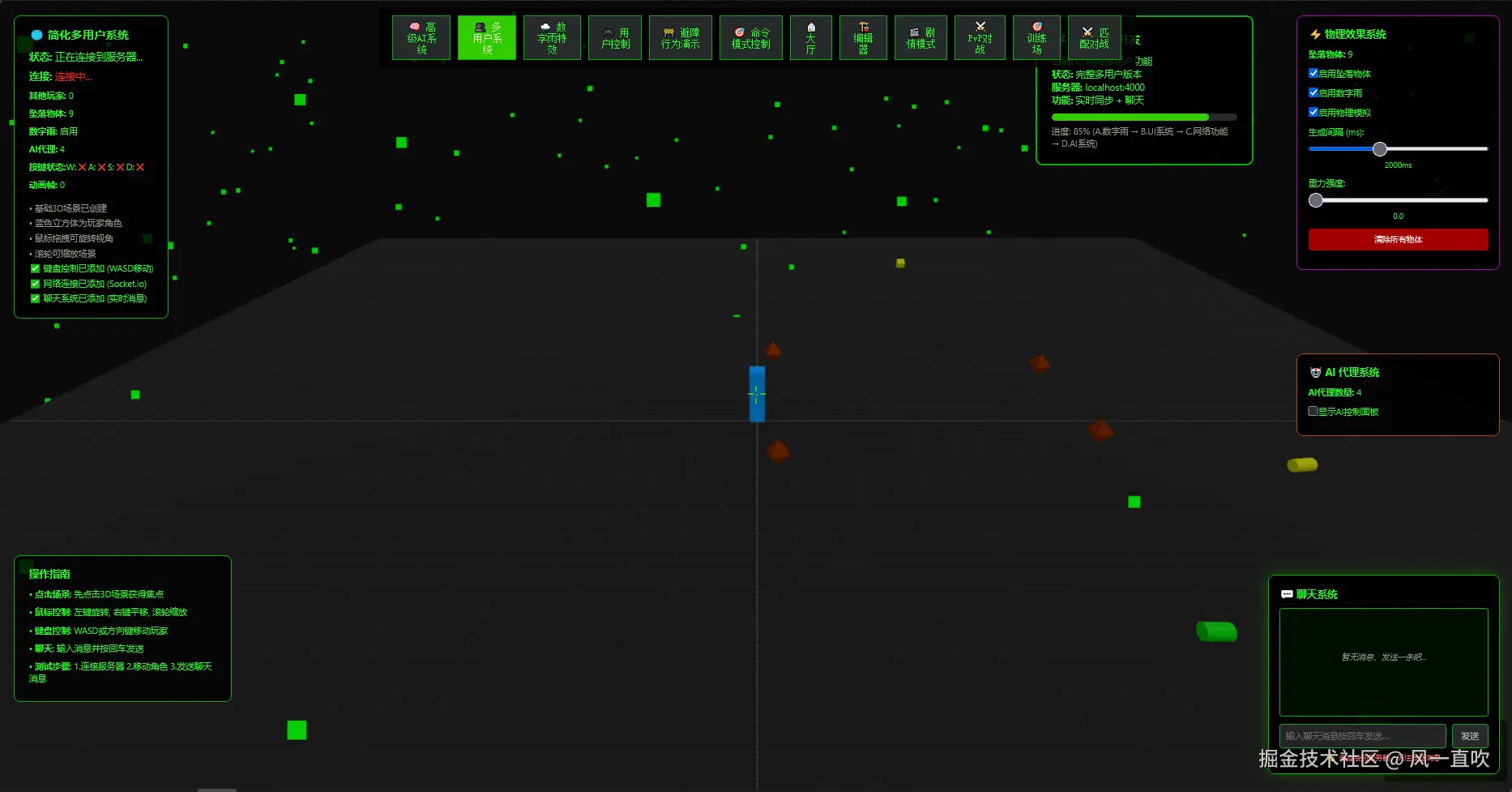
Task: Open the 用户控制 tab
Action: click(x=615, y=38)
